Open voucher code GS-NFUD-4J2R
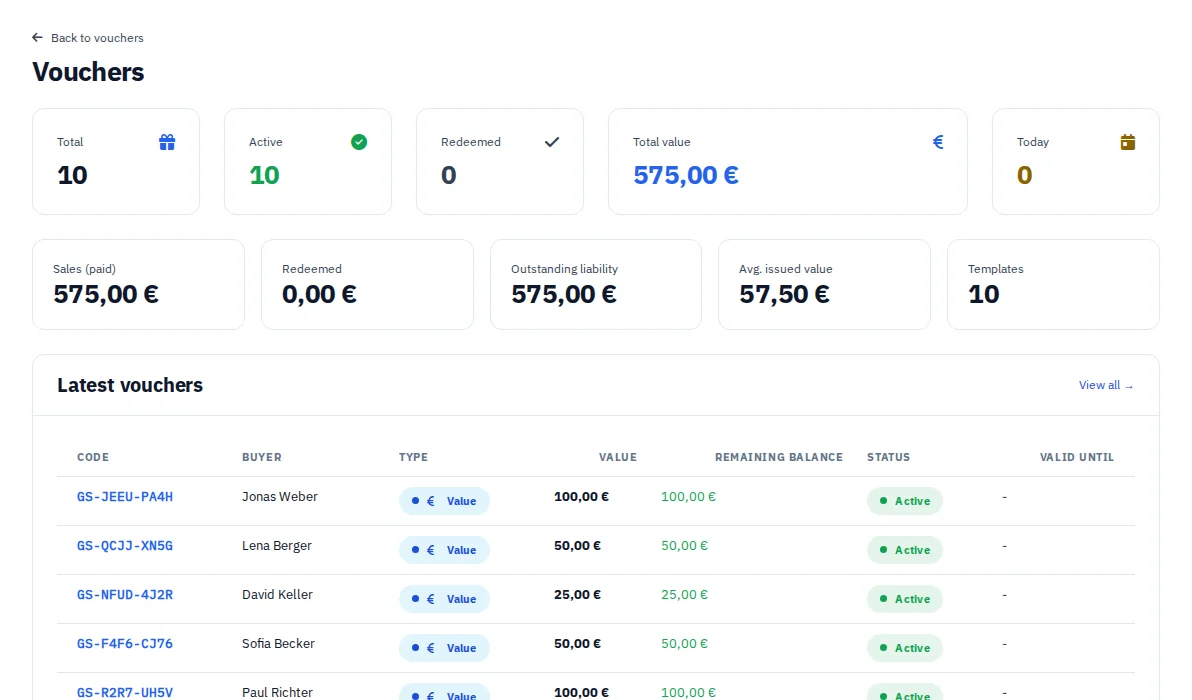The height and width of the screenshot is (700, 1192). pyautogui.click(x=125, y=594)
